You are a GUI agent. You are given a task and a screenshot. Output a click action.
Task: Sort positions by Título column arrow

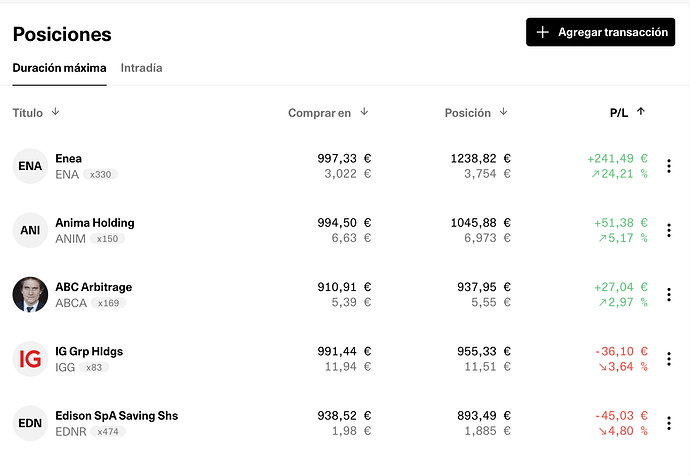[x=55, y=112]
